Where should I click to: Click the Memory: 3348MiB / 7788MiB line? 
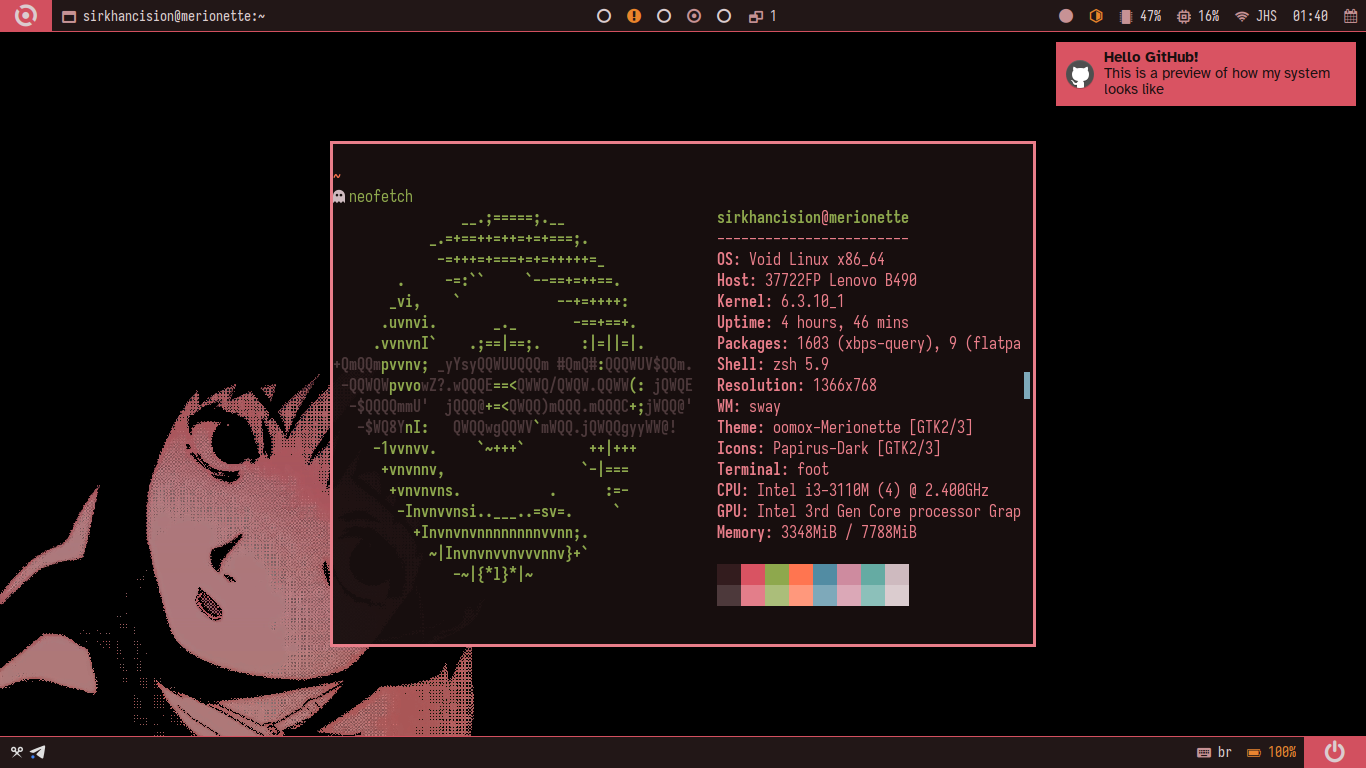tap(817, 533)
